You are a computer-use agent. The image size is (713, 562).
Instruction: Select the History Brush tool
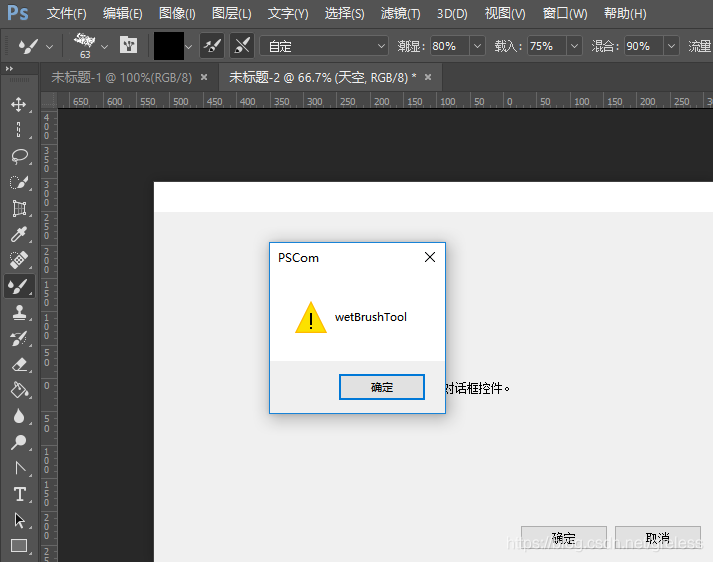[x=19, y=338]
